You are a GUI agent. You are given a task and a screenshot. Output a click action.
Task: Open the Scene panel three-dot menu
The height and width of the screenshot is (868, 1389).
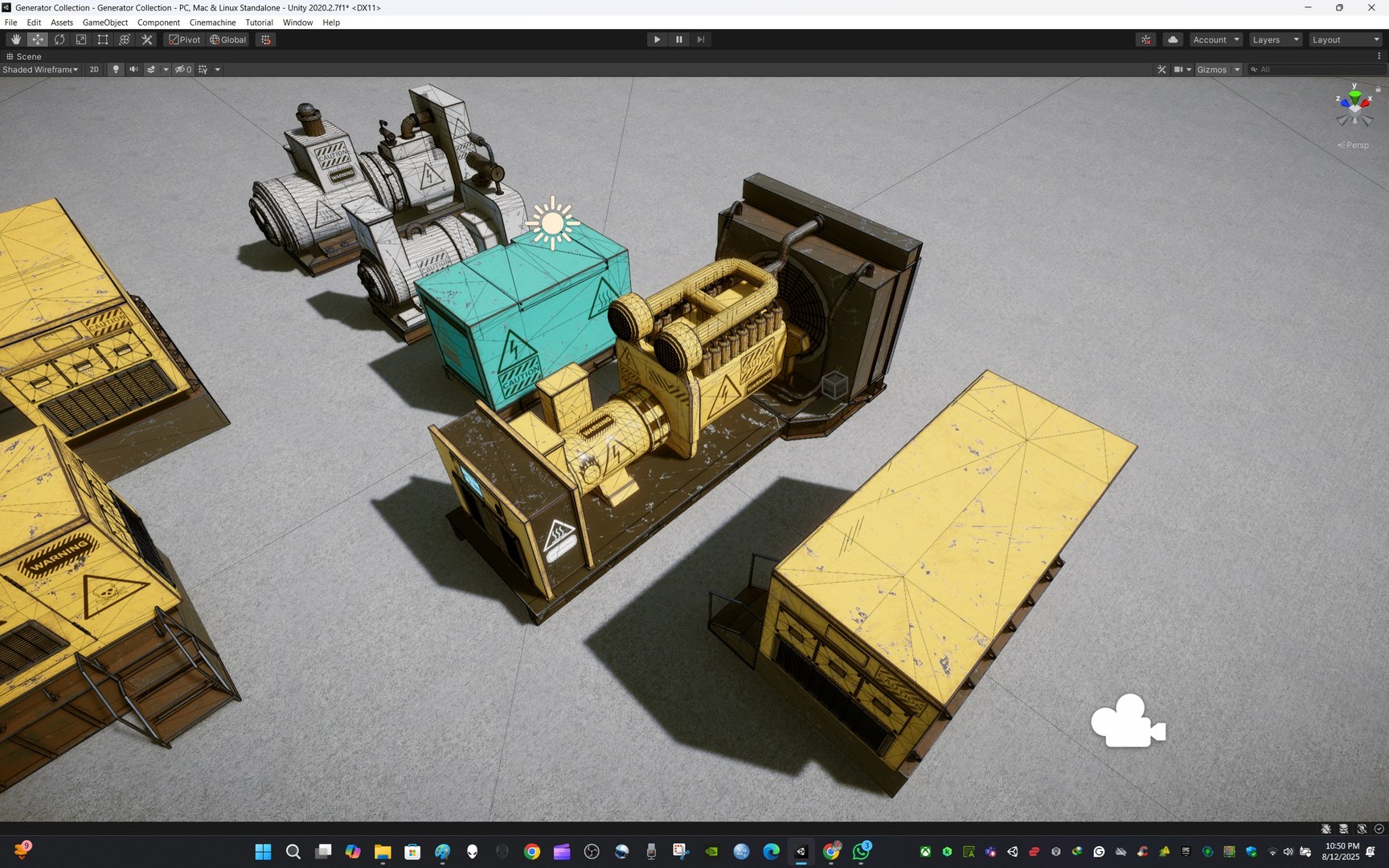(1379, 56)
